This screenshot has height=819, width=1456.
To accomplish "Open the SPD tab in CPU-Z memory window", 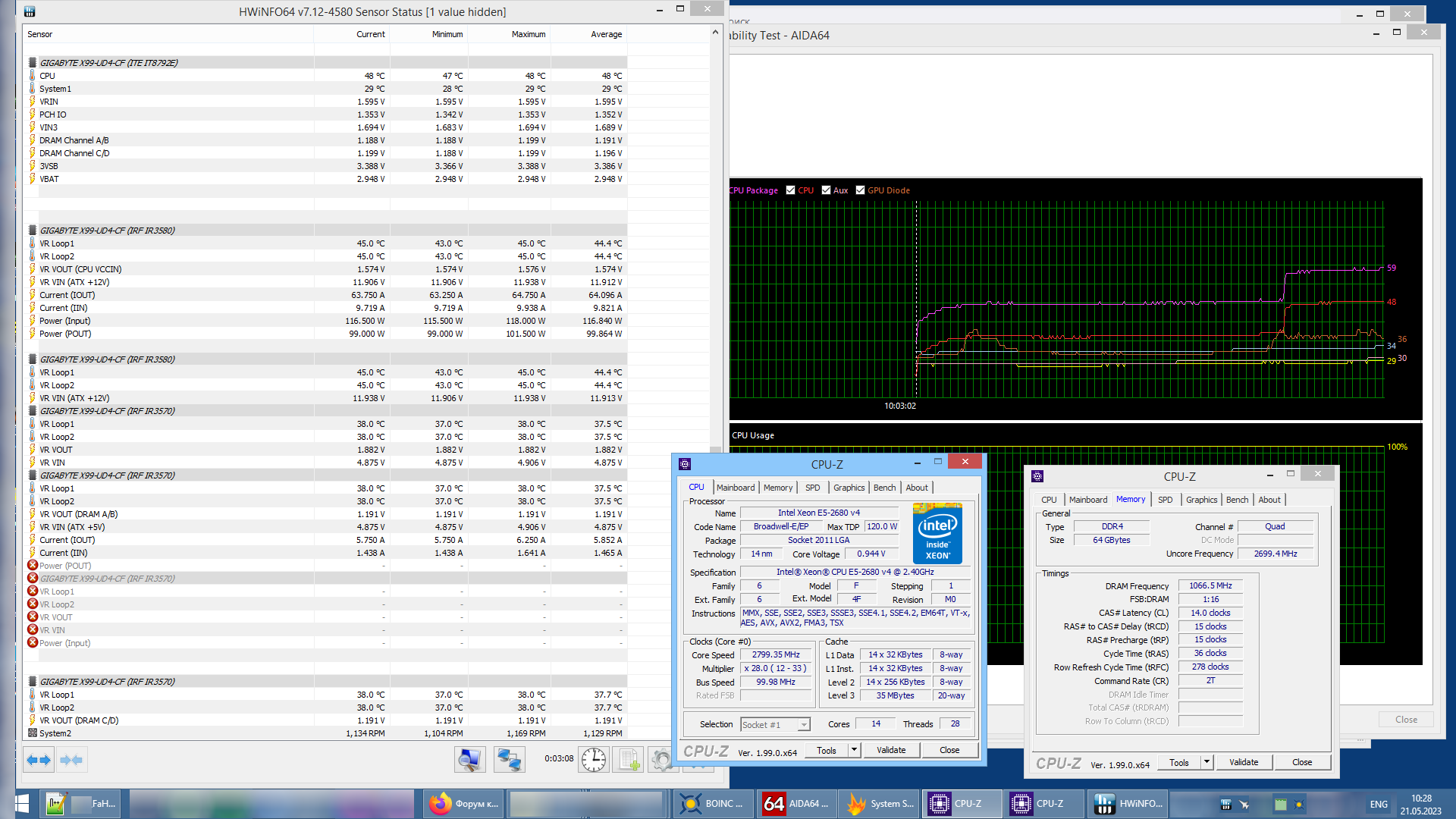I will click(x=1165, y=500).
